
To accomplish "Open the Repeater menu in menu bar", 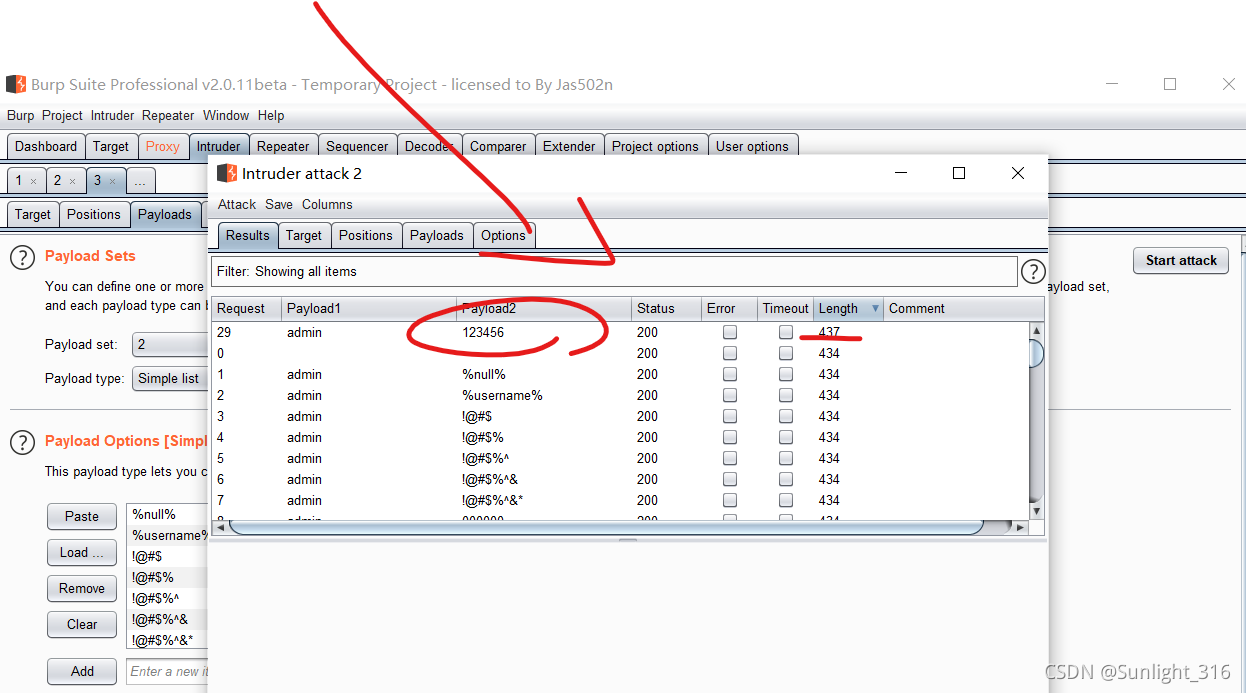I will click(168, 115).
